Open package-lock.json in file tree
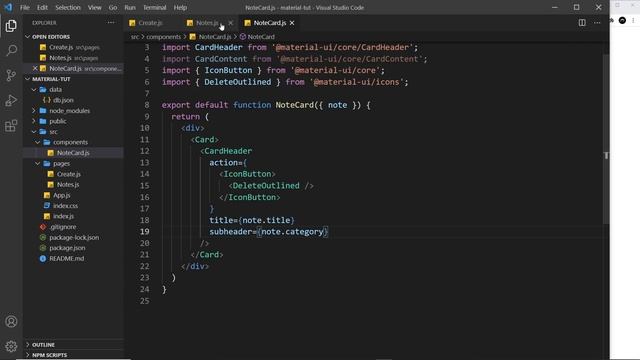 click(74, 238)
